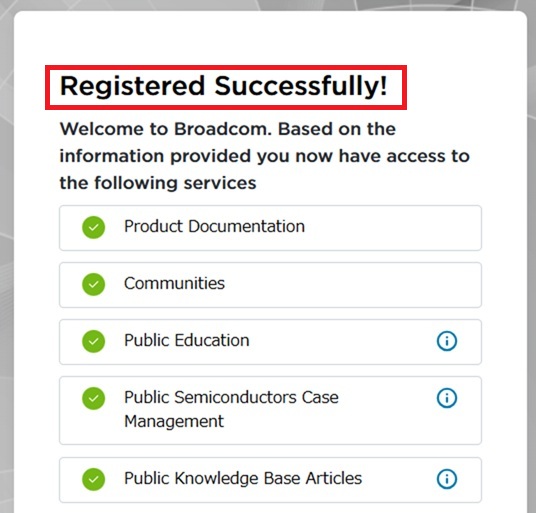Viewport: 536px width, 513px height.
Task: Click the green checkmark next to Communities
Action: coord(93,284)
